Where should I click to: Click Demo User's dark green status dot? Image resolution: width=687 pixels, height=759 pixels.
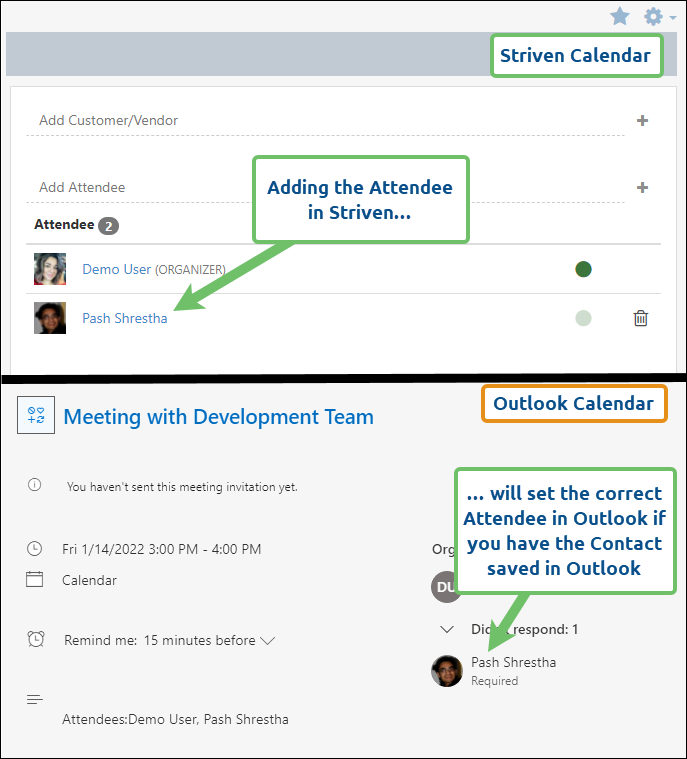[583, 269]
